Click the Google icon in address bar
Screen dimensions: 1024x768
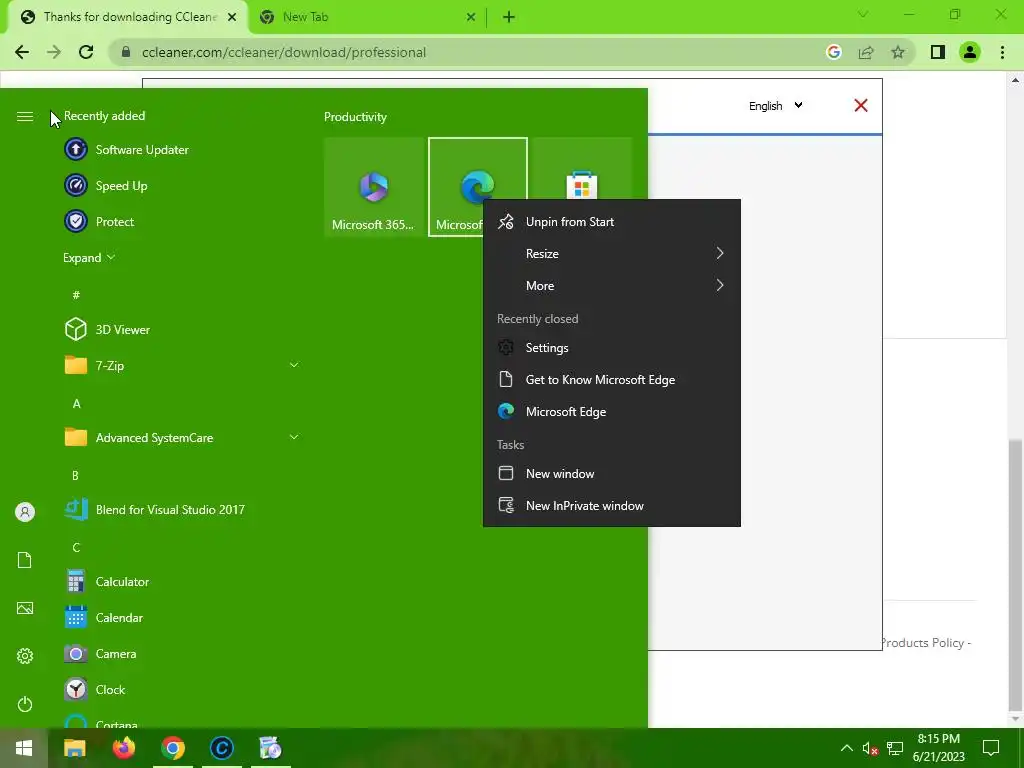click(833, 52)
